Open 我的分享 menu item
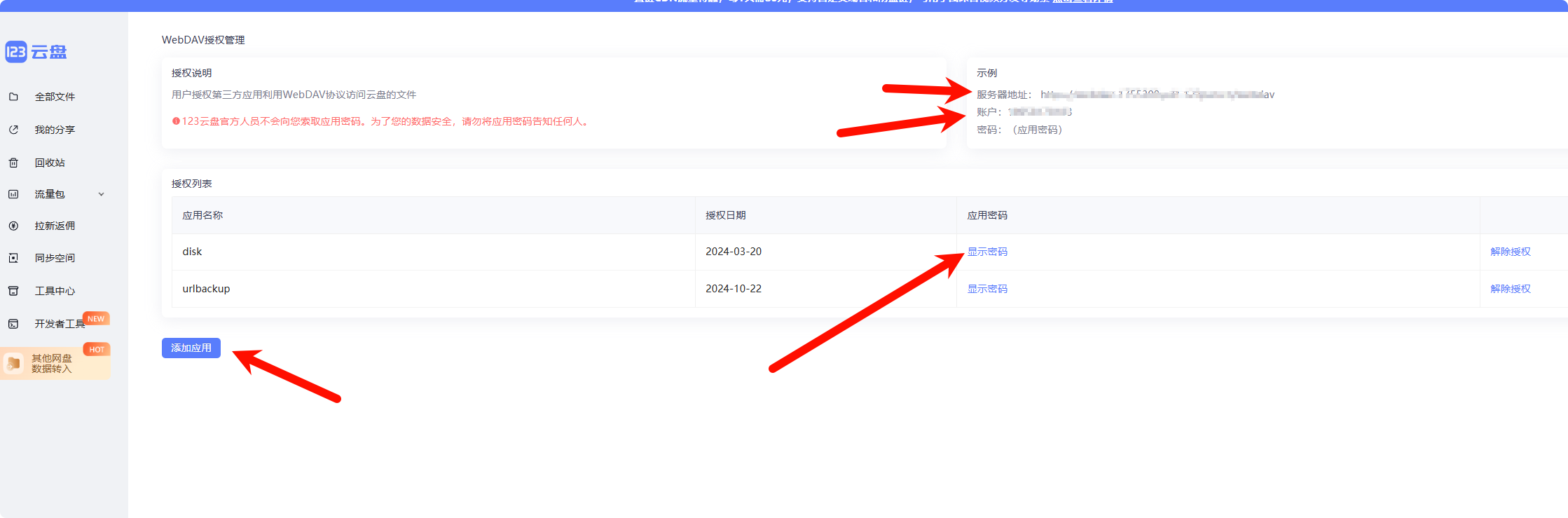This screenshot has width=1568, height=518. (55, 130)
